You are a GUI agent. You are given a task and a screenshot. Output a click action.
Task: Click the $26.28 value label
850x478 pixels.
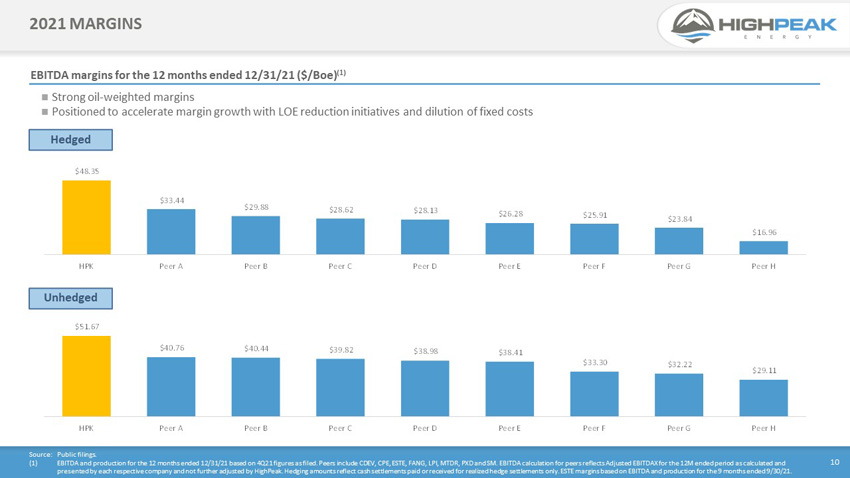tap(510, 214)
